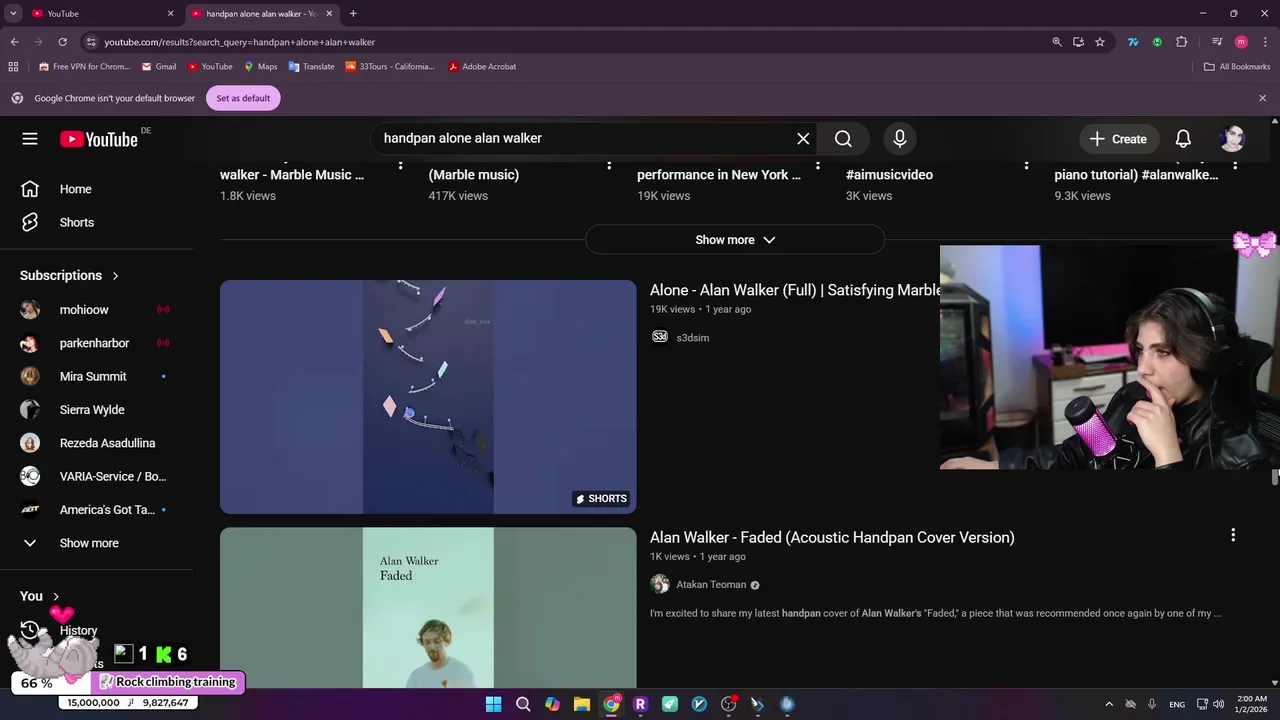Image resolution: width=1280 pixels, height=720 pixels.
Task: Reload the current page
Action: point(62,42)
